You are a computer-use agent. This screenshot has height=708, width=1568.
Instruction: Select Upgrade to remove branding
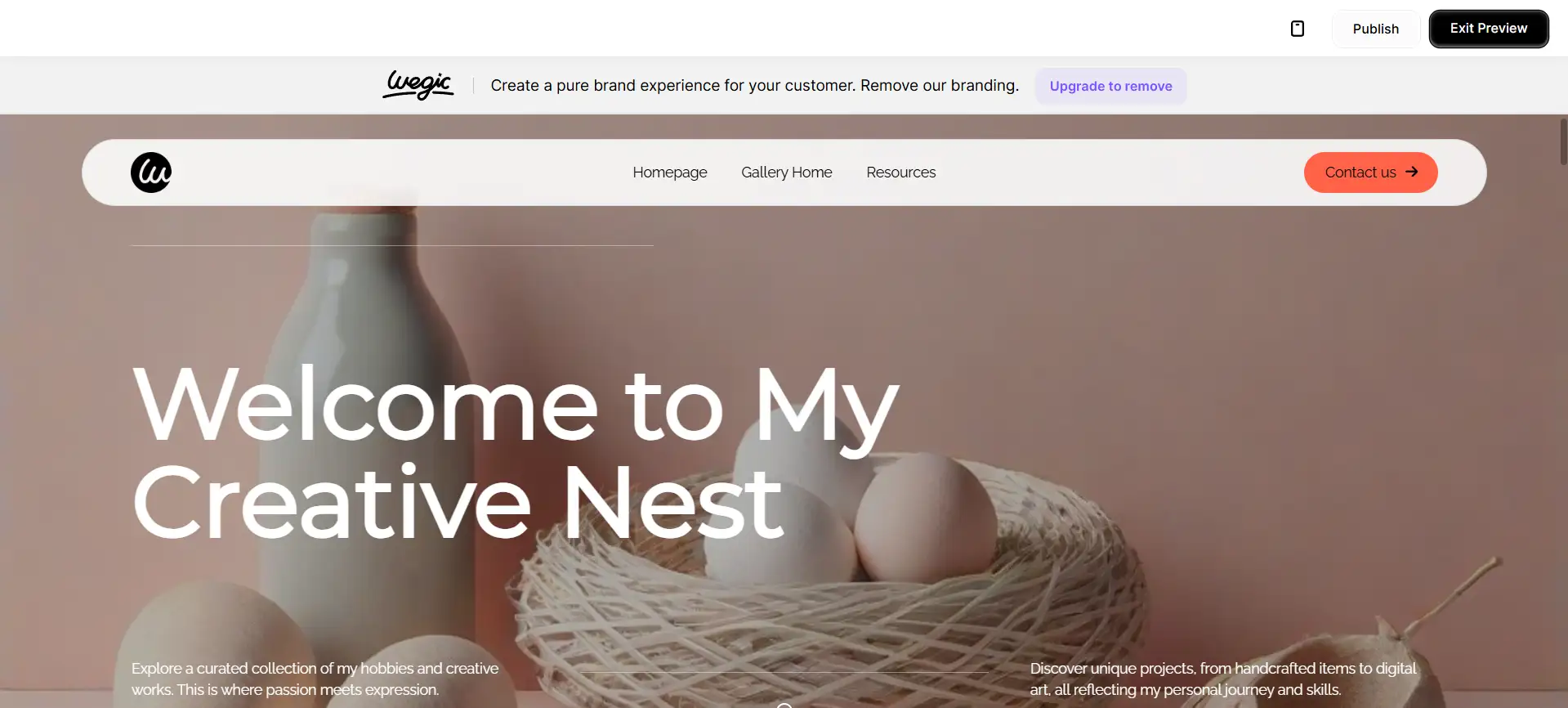(x=1110, y=86)
